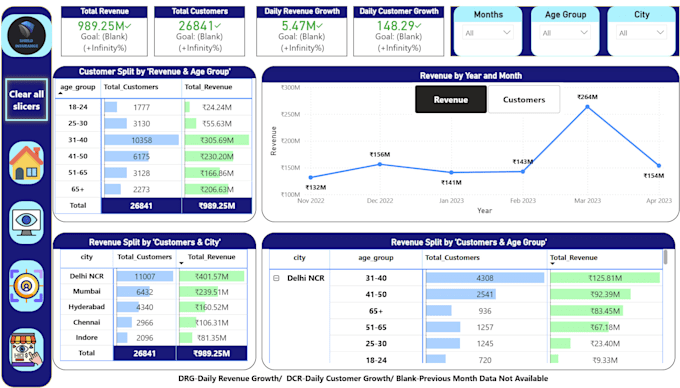Open the customer target focus icon
The image size is (680, 388).
point(26,286)
